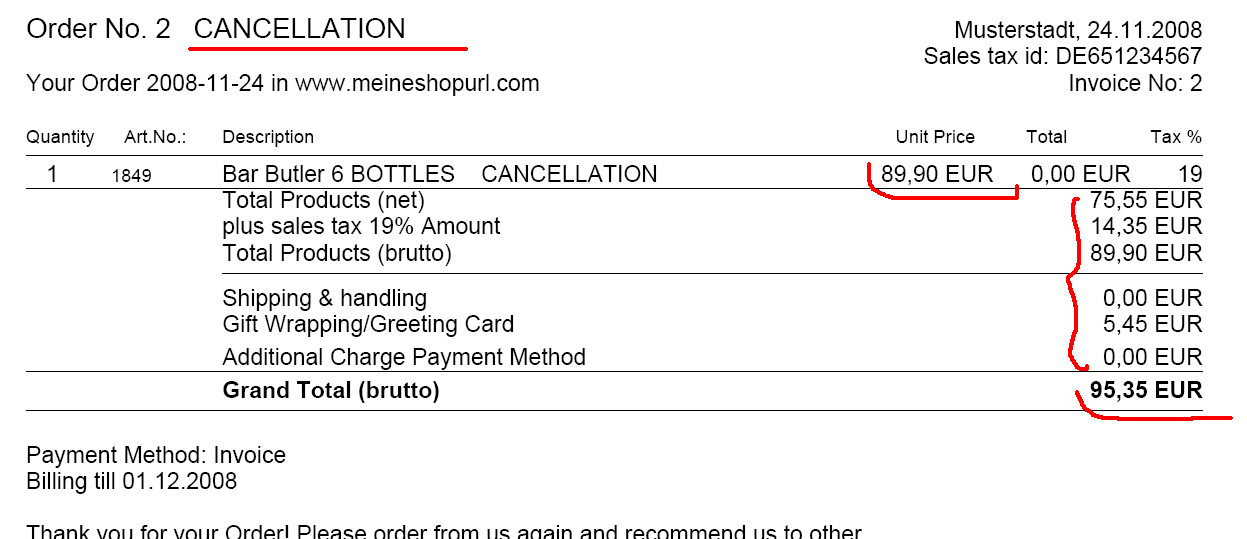Click the Musterstadt, 24.11.2008 date line
1247x539 pixels.
click(1078, 30)
